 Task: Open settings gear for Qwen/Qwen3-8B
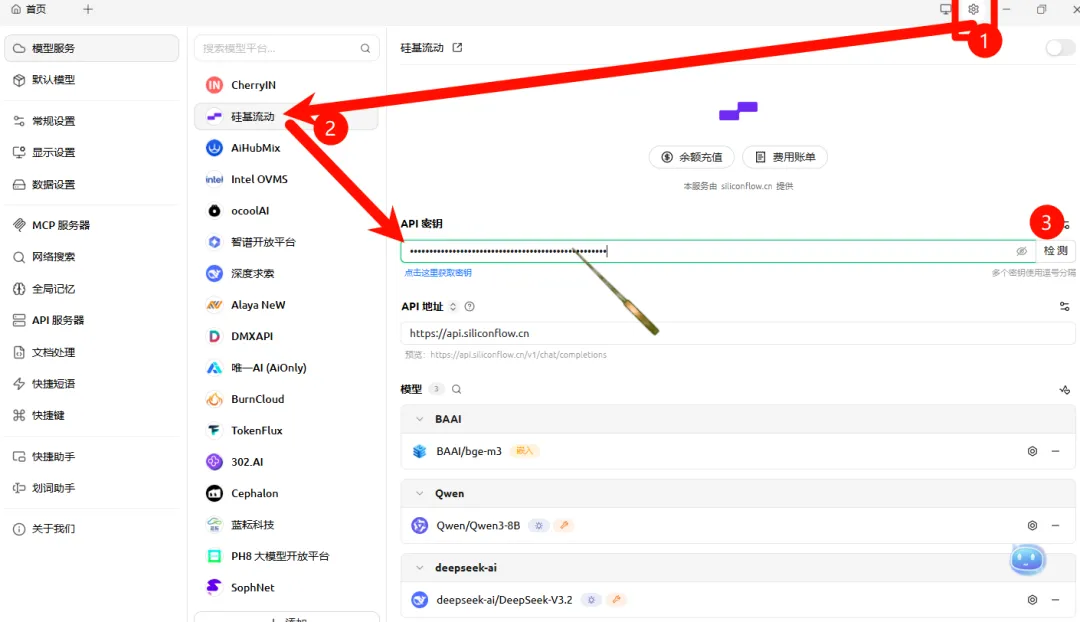1032,526
